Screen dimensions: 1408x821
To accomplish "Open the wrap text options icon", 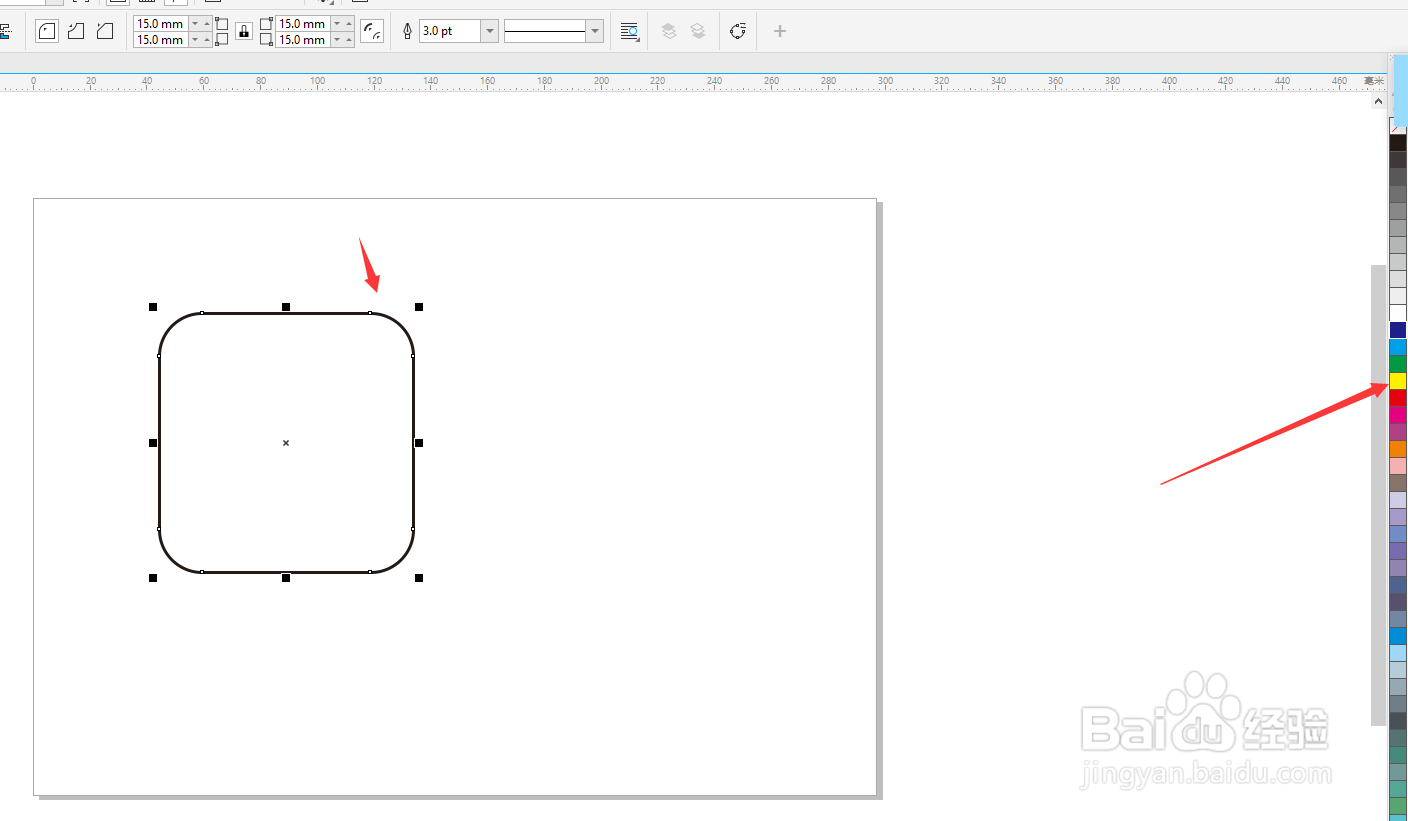I will [629, 31].
